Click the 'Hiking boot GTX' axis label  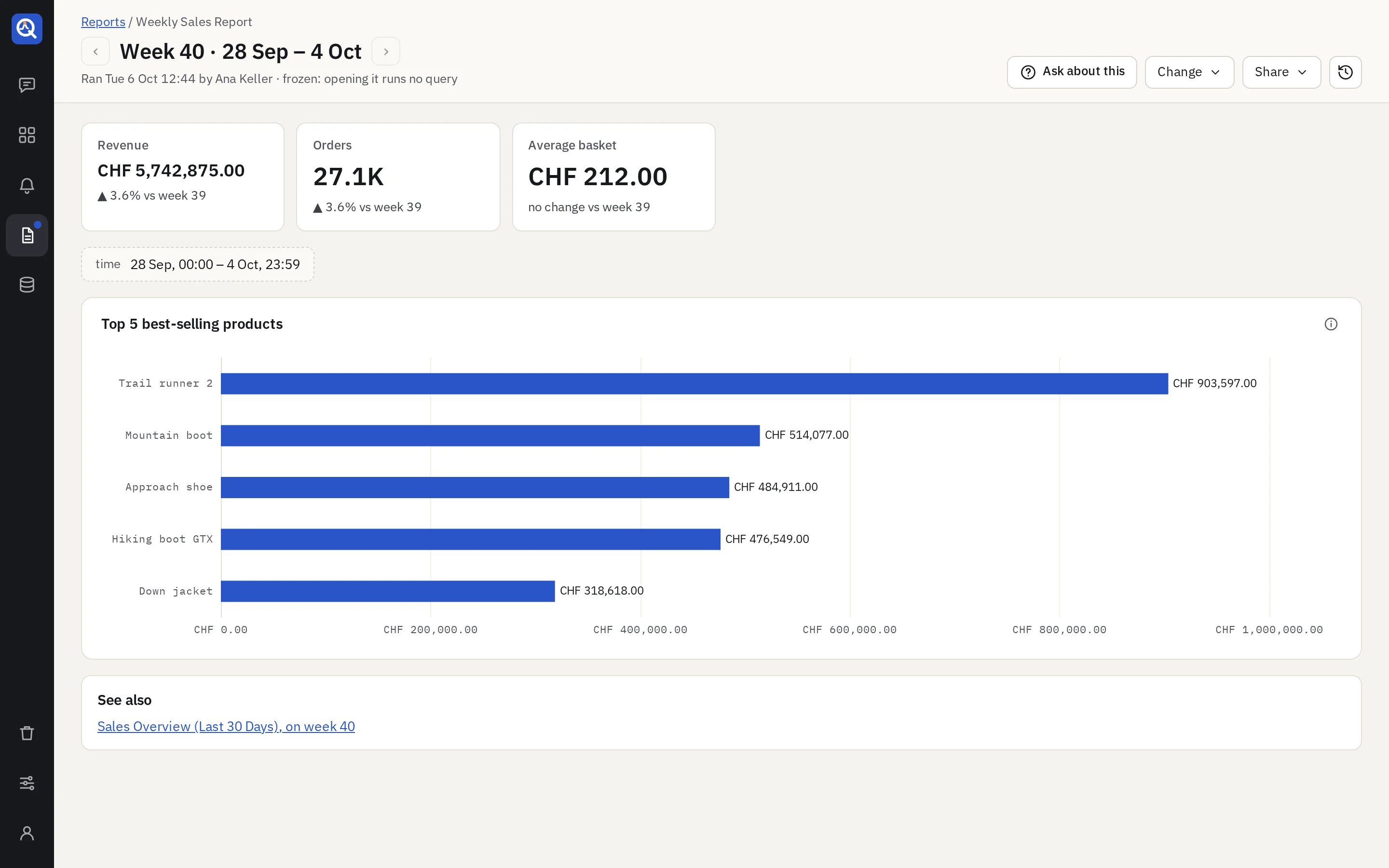coord(163,539)
